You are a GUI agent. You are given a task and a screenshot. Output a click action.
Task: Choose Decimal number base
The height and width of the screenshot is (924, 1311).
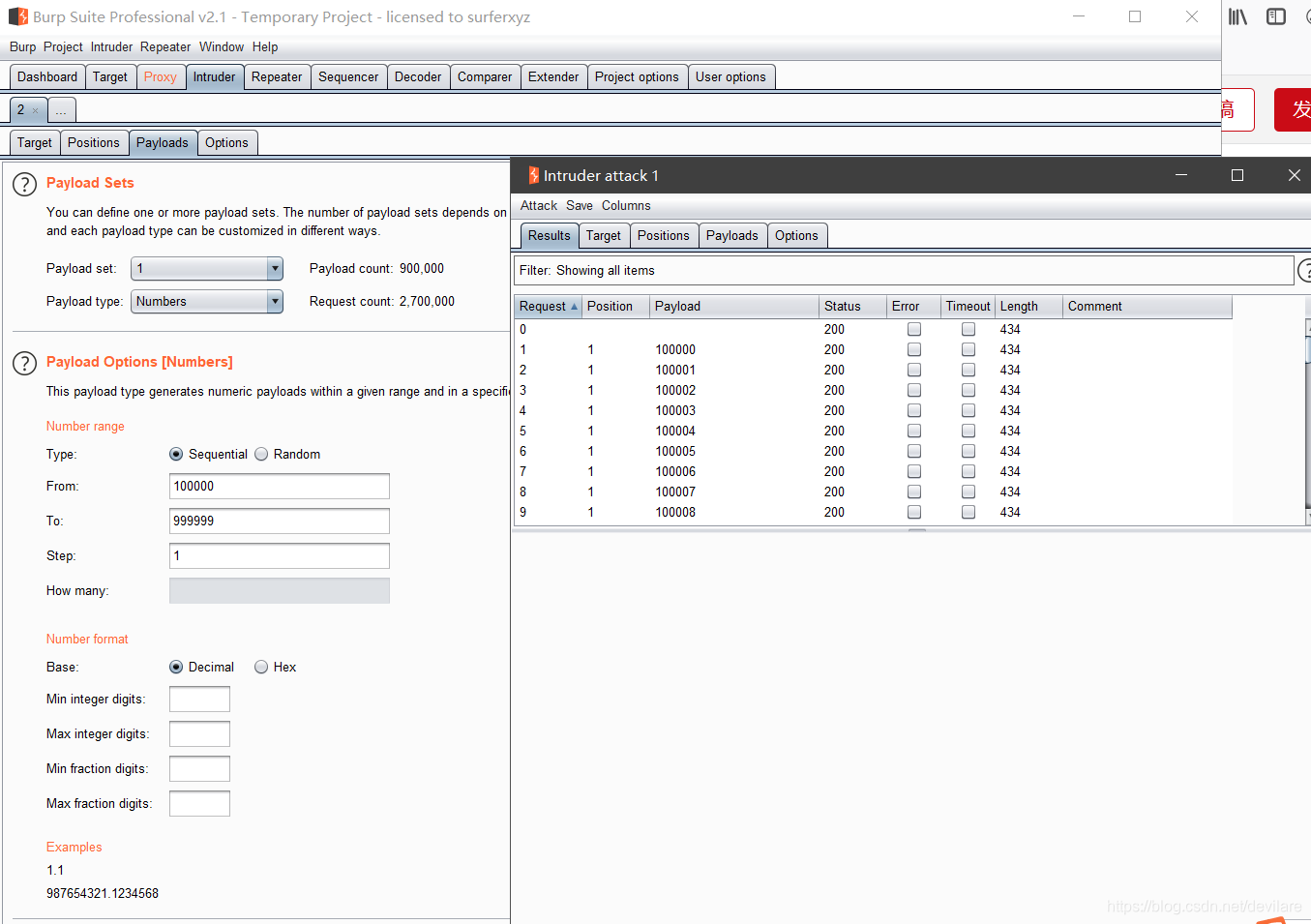tap(176, 668)
